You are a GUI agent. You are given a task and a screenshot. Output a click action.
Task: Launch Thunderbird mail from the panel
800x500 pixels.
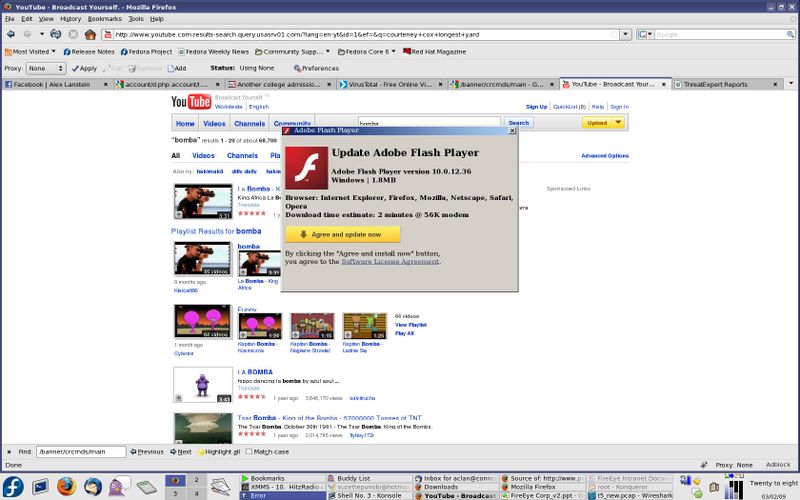(x=93, y=487)
